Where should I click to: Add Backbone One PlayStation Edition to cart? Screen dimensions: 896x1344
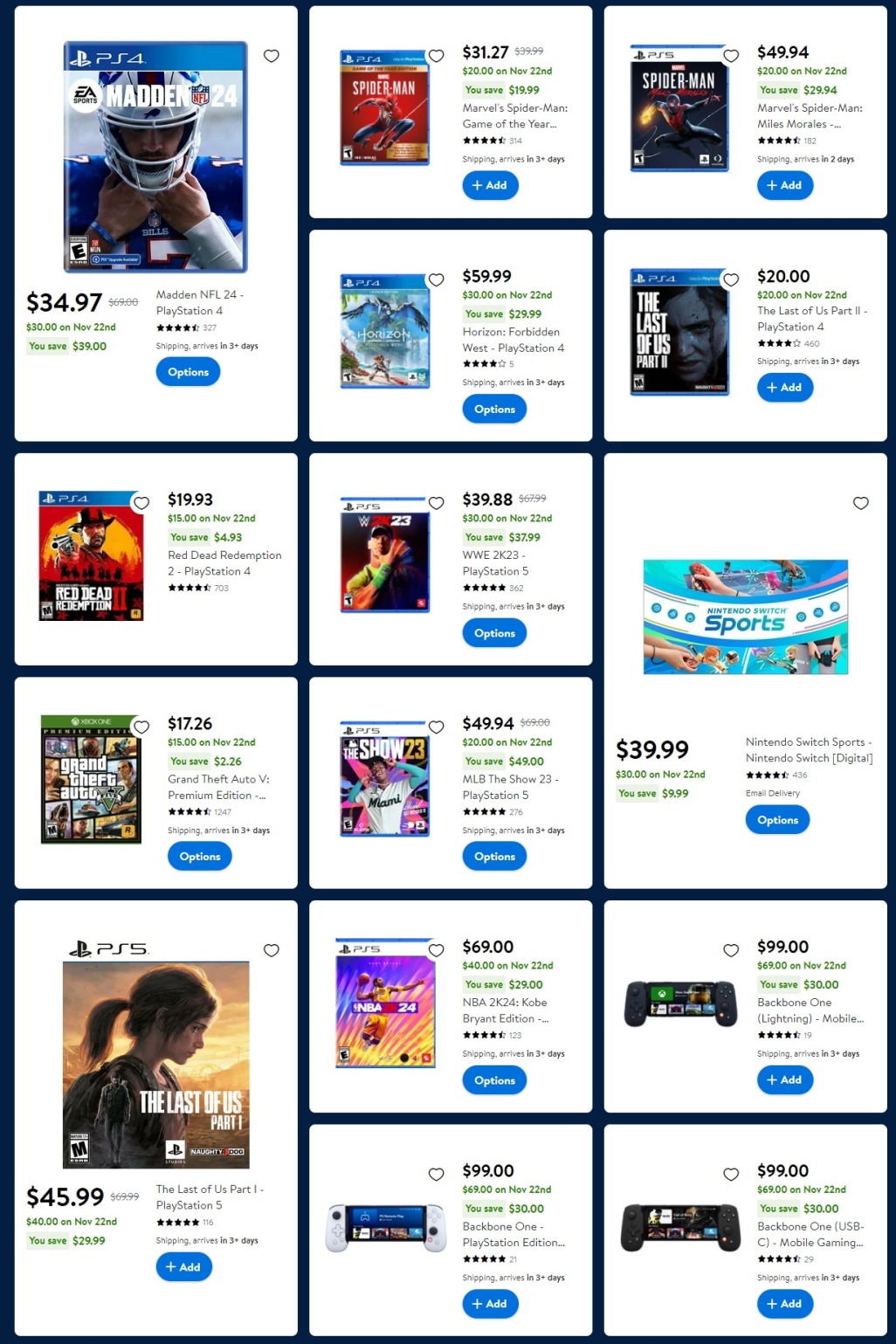(490, 1304)
